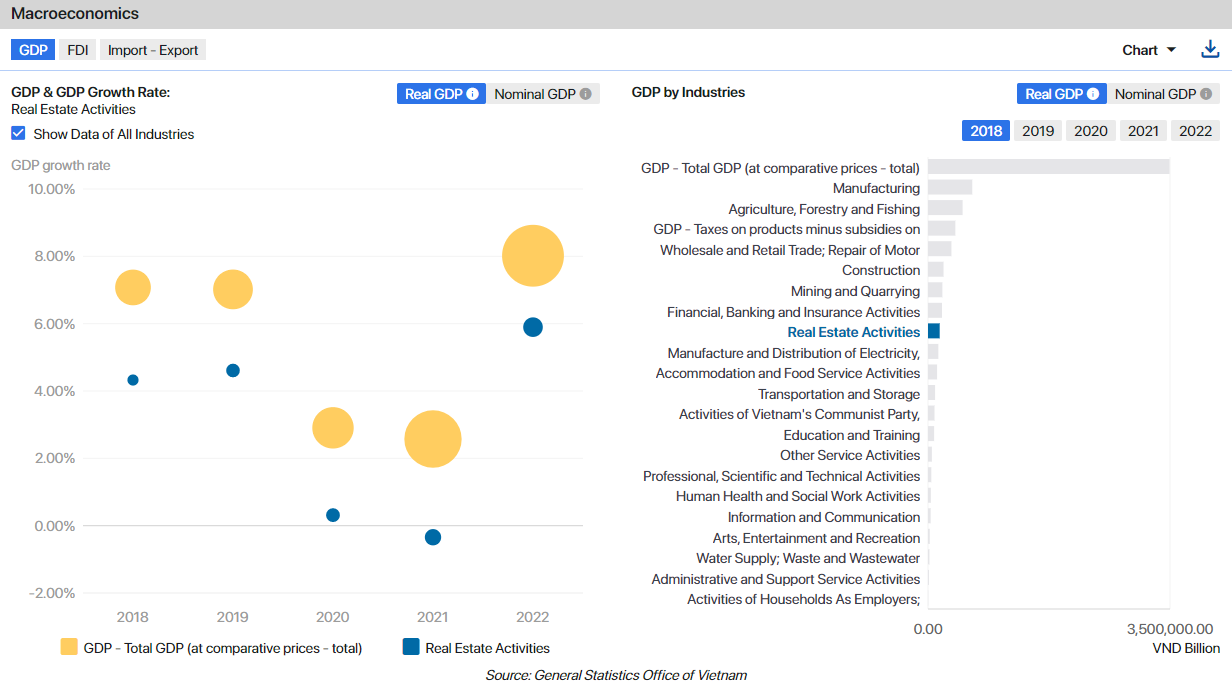Click info icon on left Nominal GDP button
This screenshot has height=689, width=1232.
coord(586,94)
